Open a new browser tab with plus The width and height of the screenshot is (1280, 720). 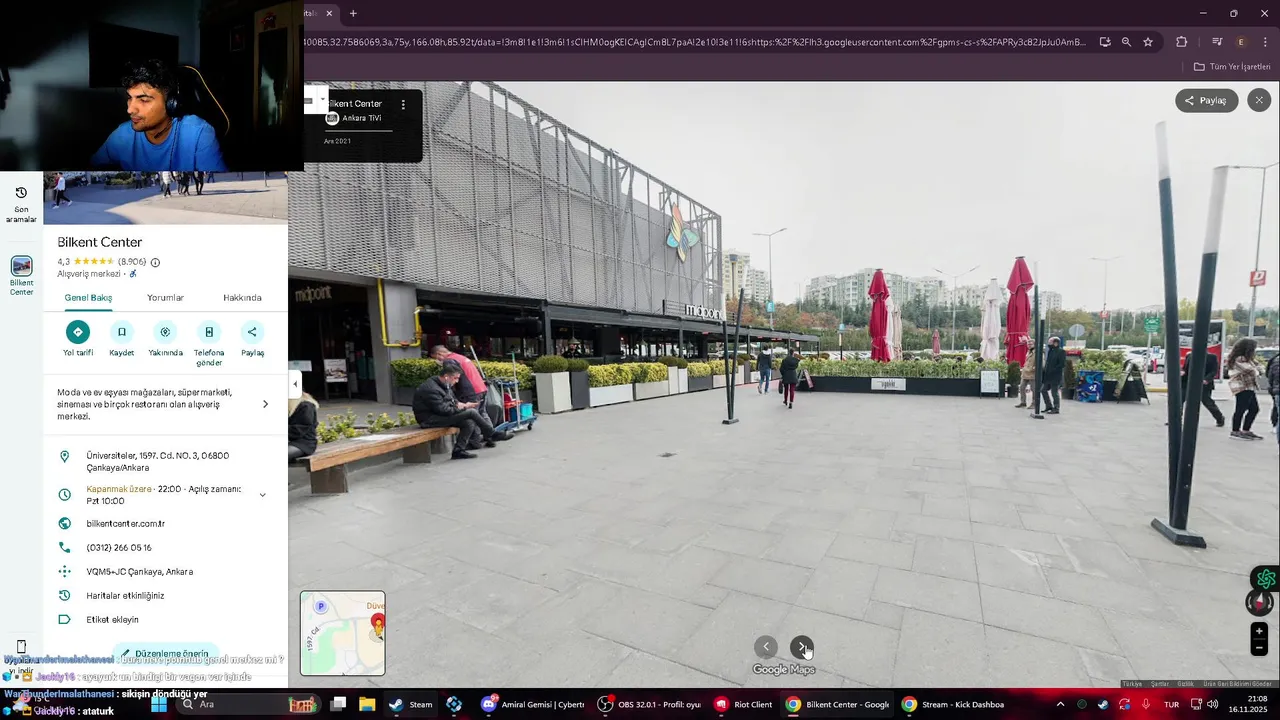(353, 13)
